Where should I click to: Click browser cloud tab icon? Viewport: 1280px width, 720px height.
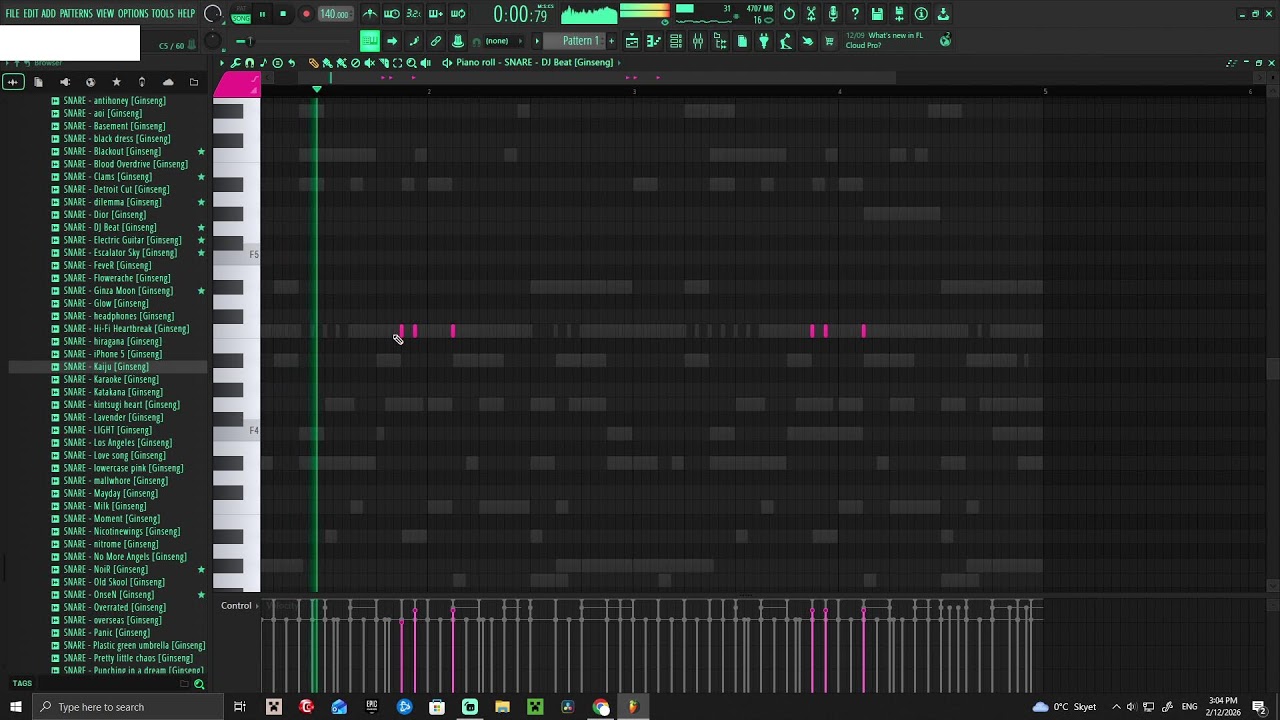point(168,82)
